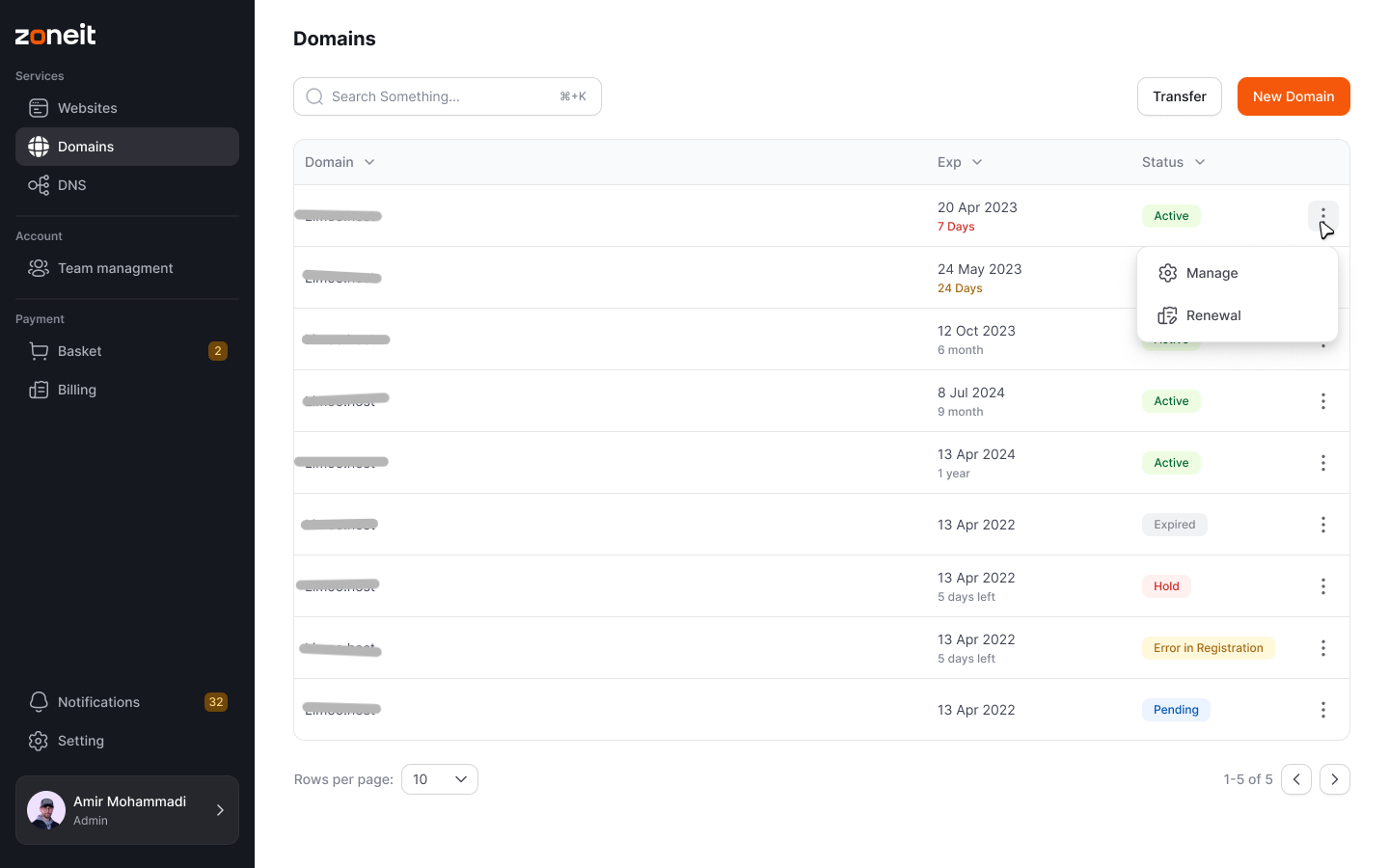Focus the Search Something field

pos(448,96)
